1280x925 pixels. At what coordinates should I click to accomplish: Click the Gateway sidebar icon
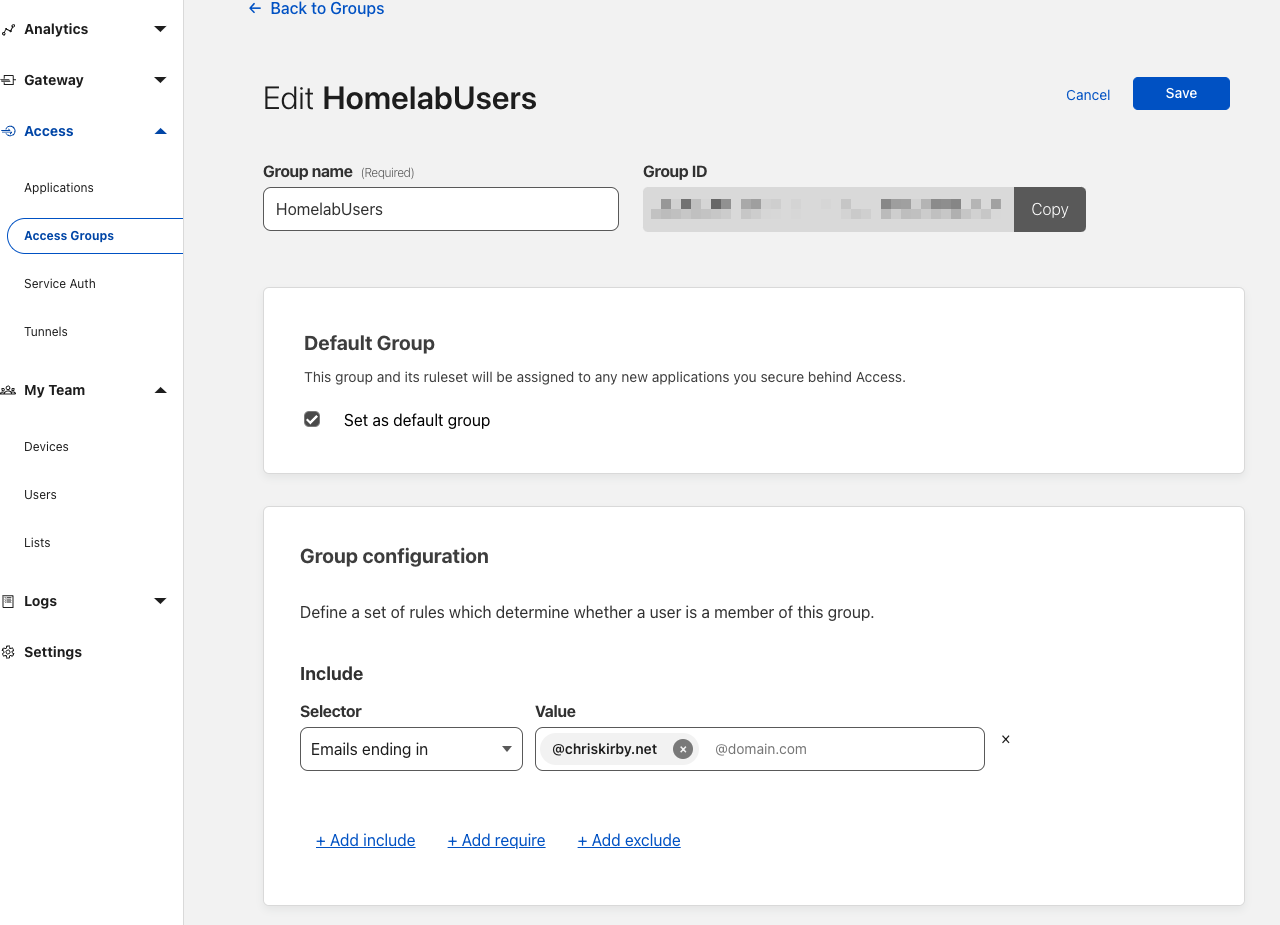pos(9,79)
